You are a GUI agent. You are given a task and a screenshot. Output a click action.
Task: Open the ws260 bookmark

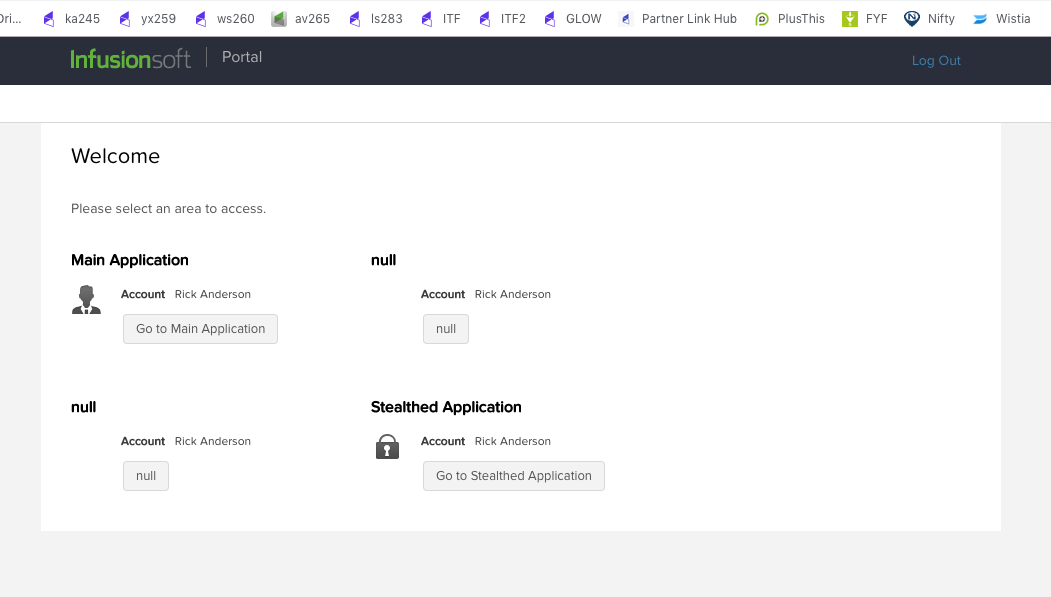click(225, 18)
